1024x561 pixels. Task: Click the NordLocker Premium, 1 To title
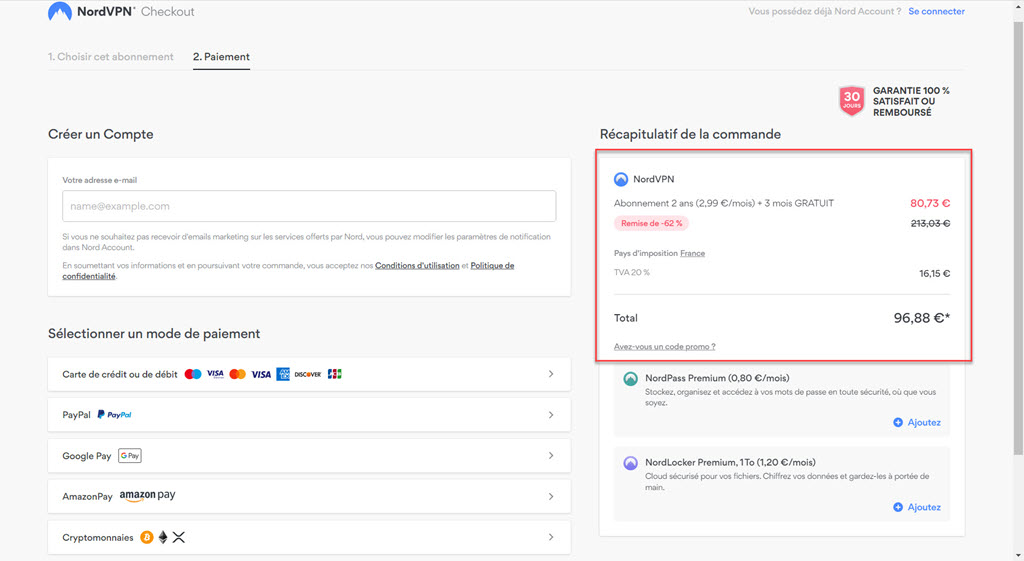pos(730,462)
